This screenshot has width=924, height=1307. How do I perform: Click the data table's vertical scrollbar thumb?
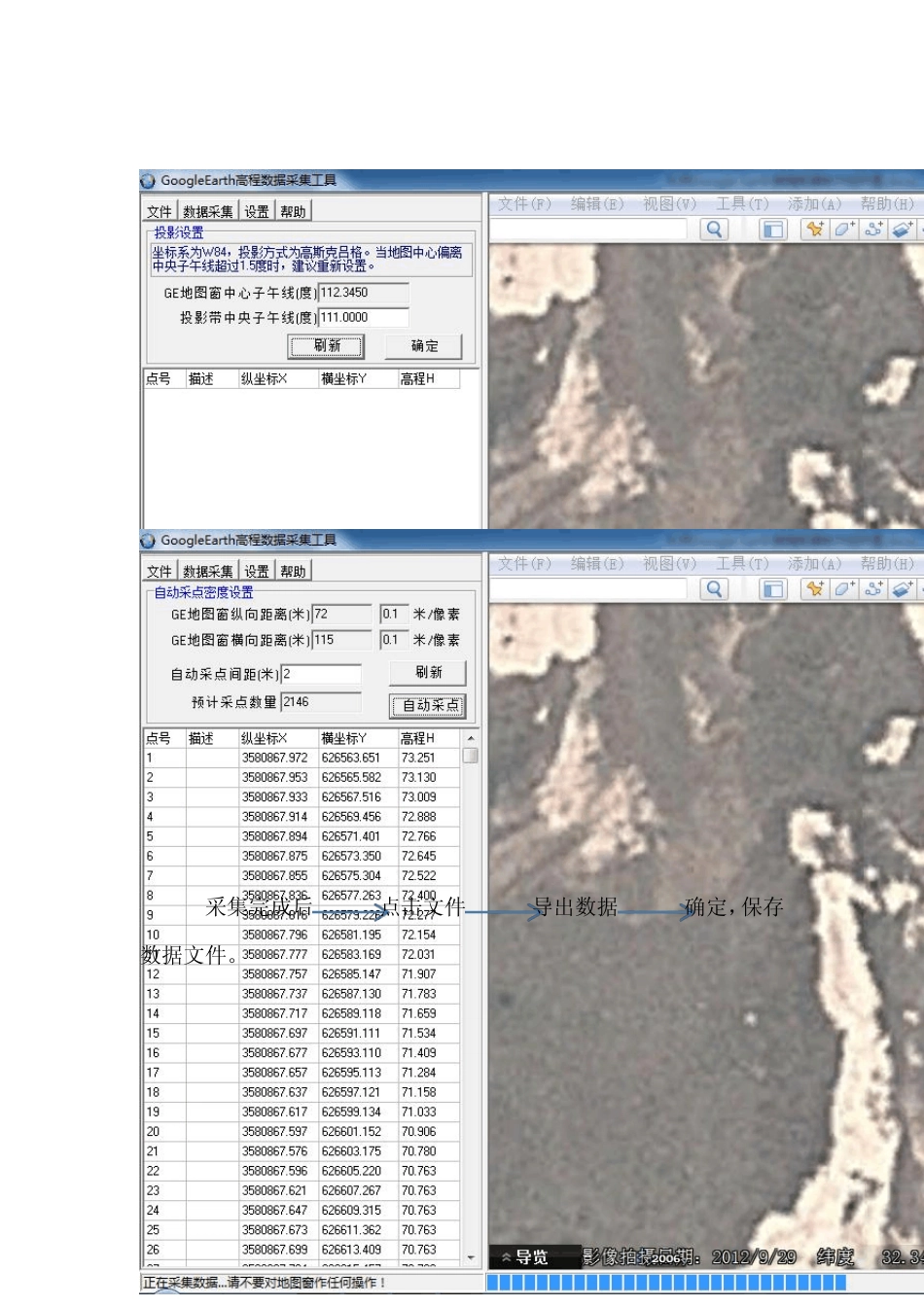pyautogui.click(x=471, y=756)
